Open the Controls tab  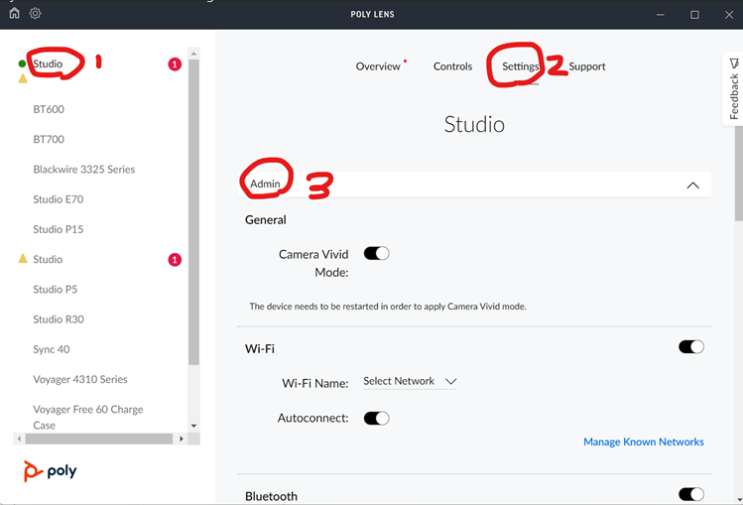pyautogui.click(x=452, y=67)
